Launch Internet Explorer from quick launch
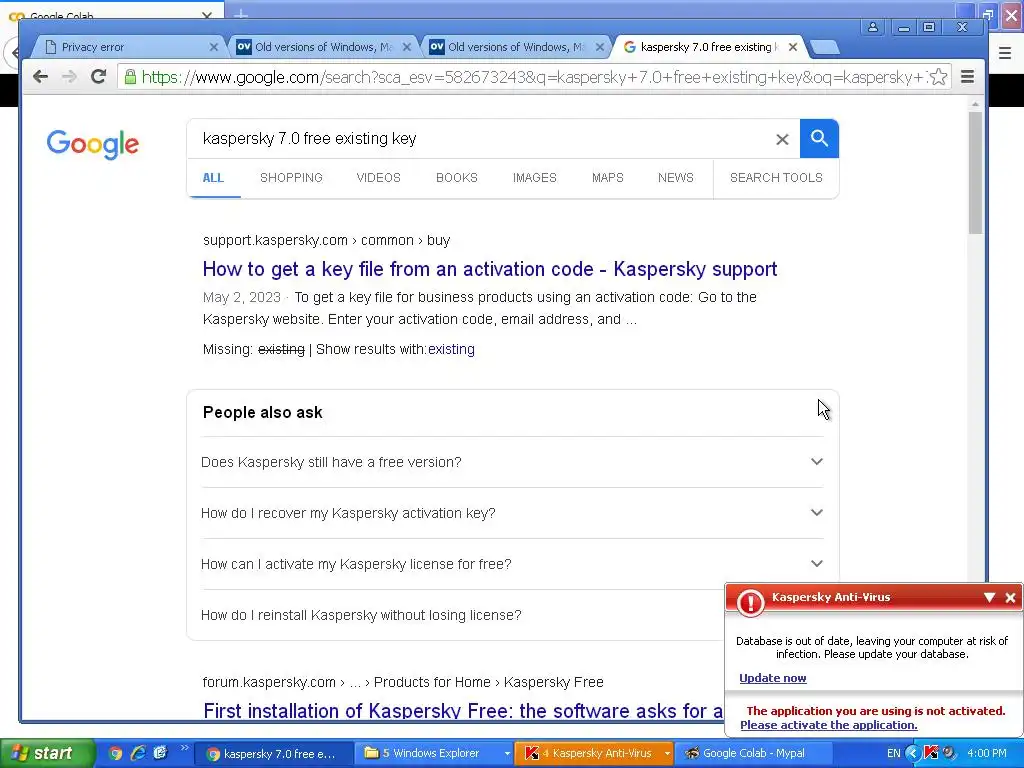Viewport: 1024px width, 768px height. (138, 754)
